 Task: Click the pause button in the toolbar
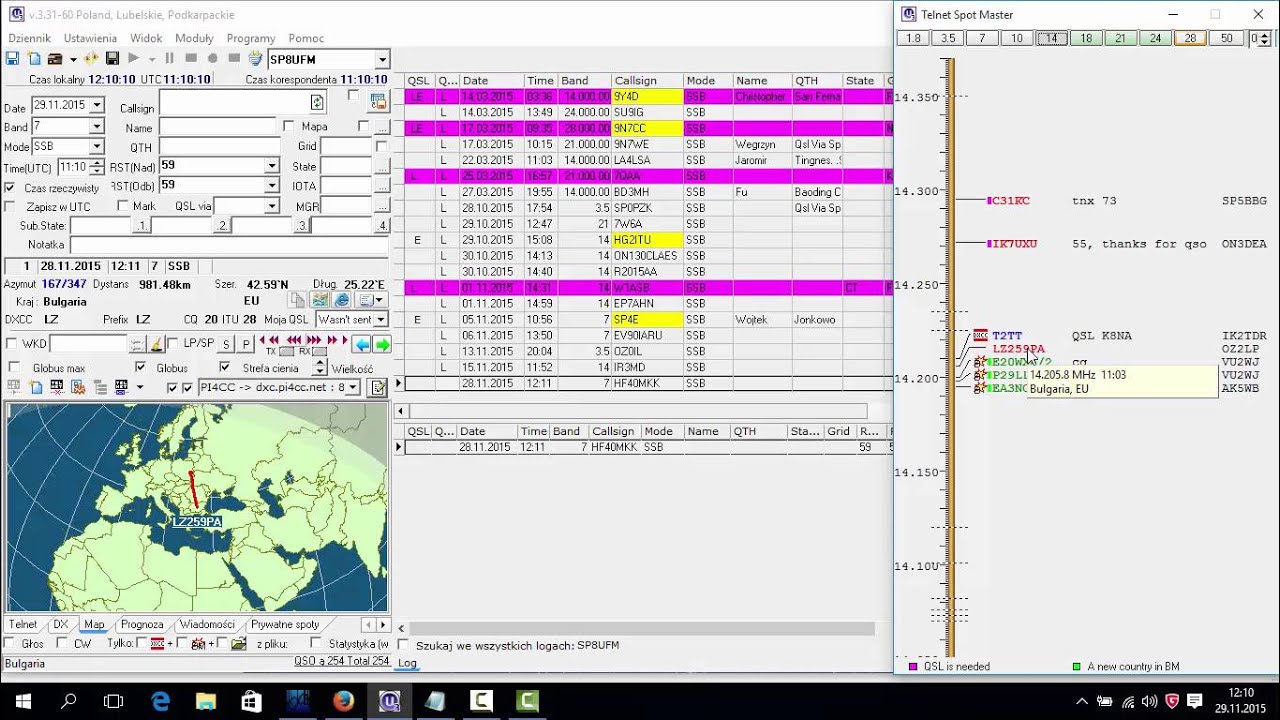169,59
